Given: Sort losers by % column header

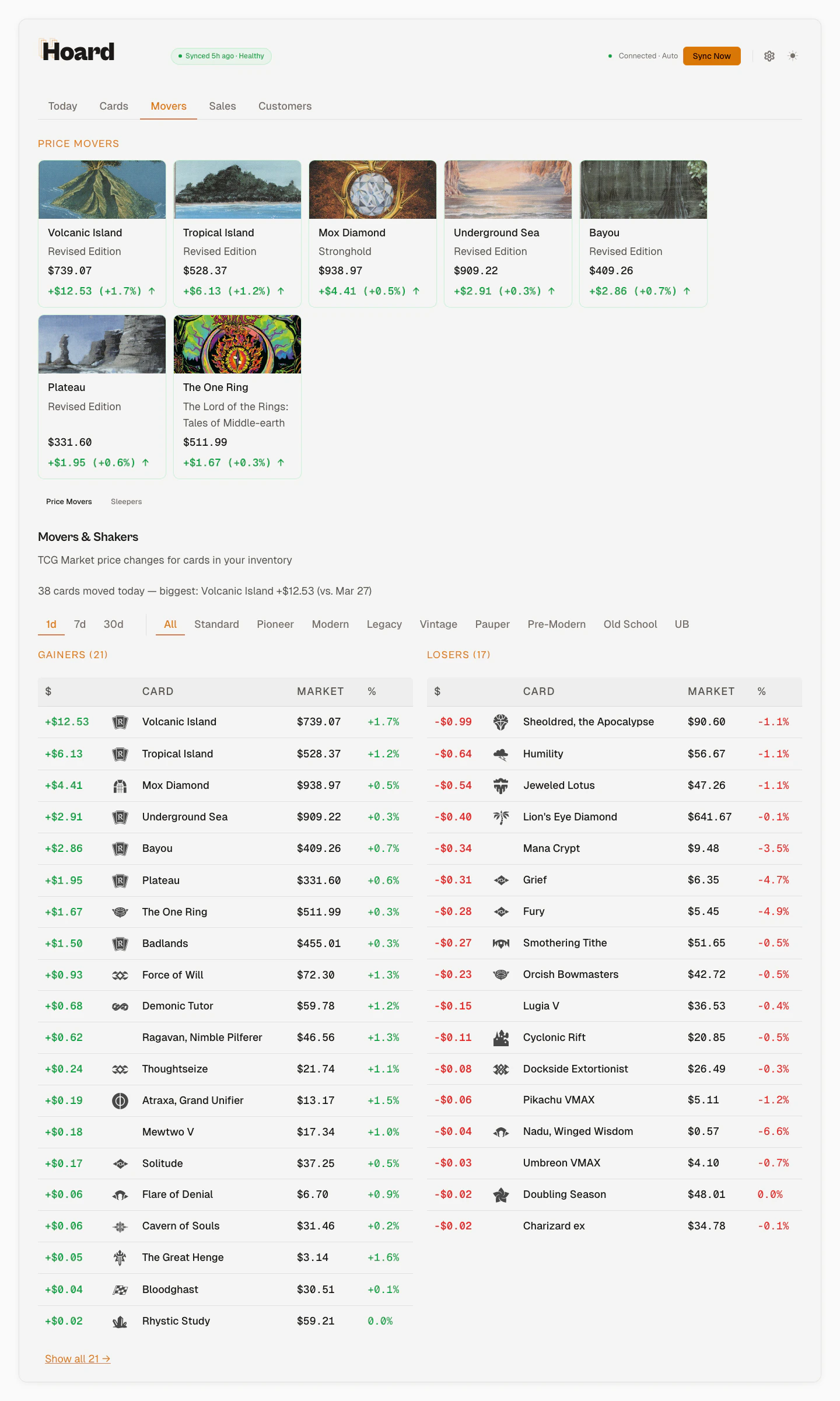Looking at the screenshot, I should (x=761, y=691).
